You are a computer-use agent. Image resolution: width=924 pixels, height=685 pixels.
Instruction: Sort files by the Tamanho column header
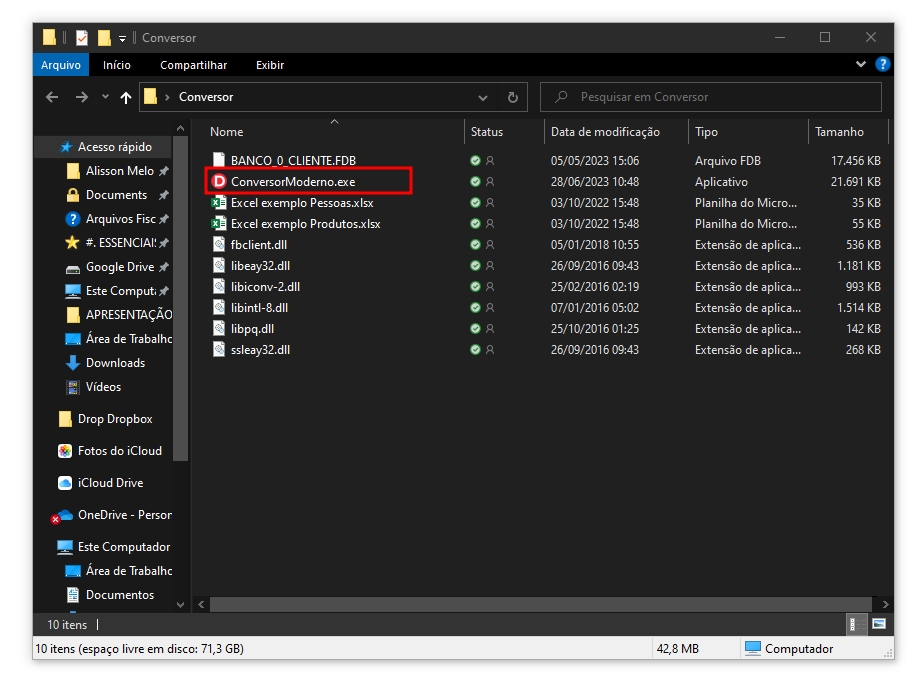839,132
